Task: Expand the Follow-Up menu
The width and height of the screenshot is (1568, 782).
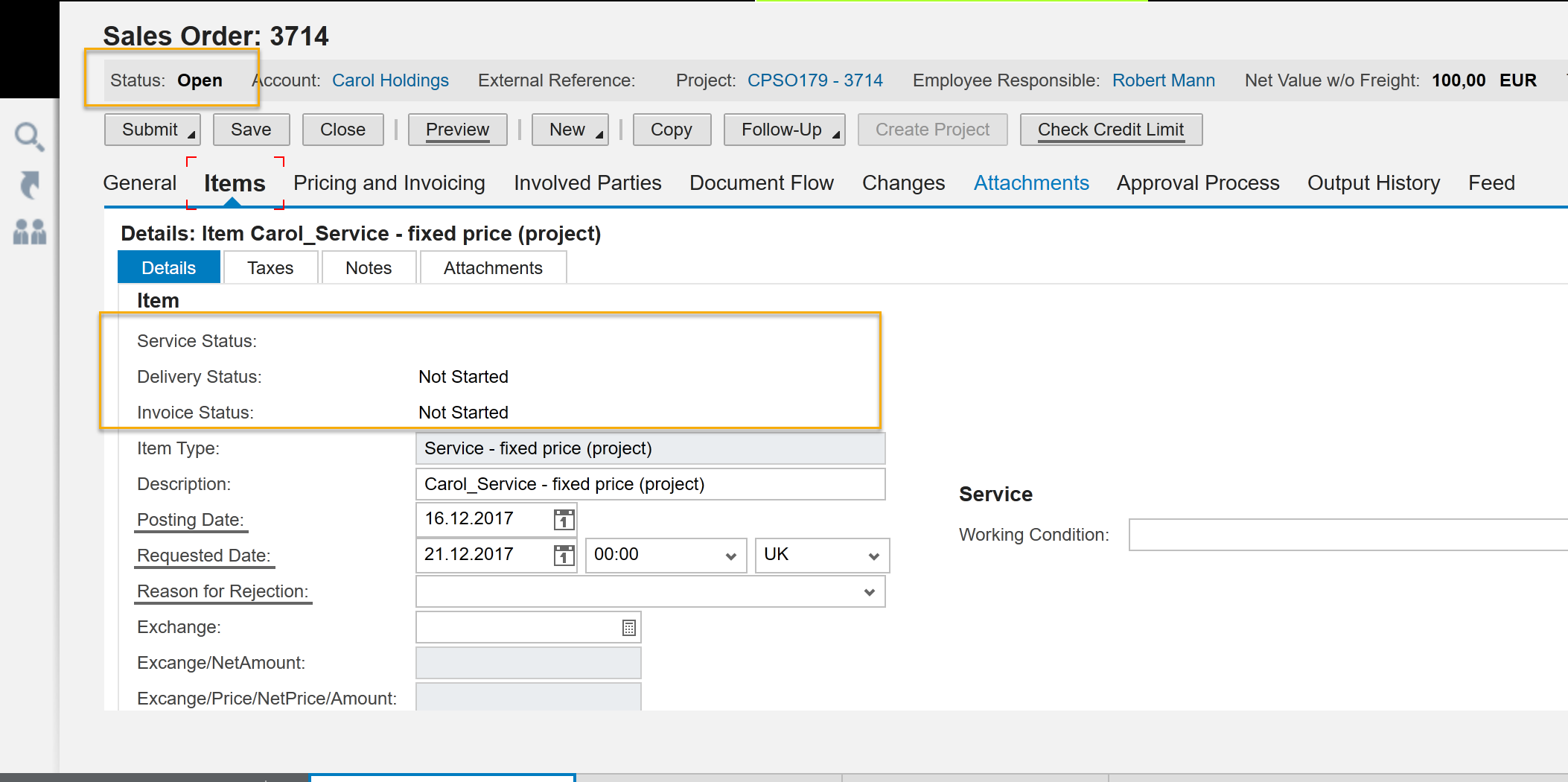Action: pyautogui.click(x=836, y=134)
